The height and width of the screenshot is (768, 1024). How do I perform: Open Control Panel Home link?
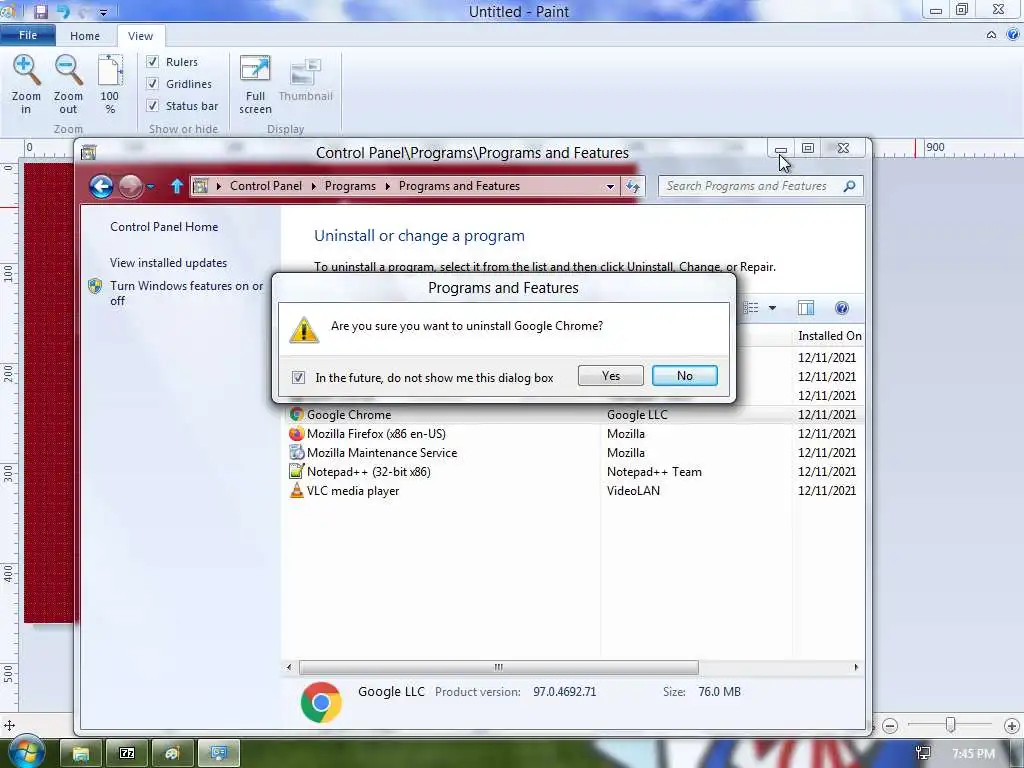[x=164, y=227]
